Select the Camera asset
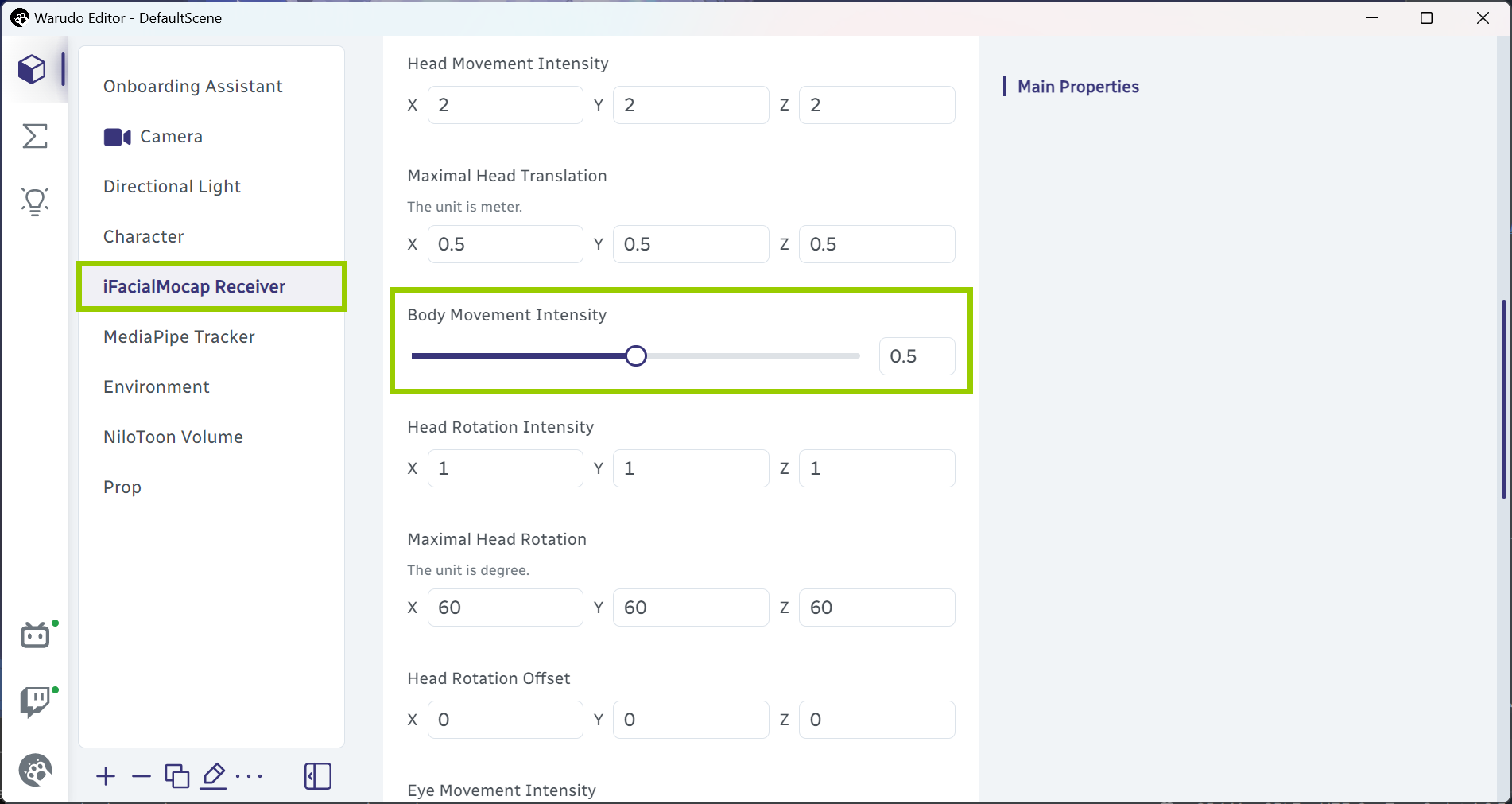Screen dimensions: 1512x804 pos(171,137)
